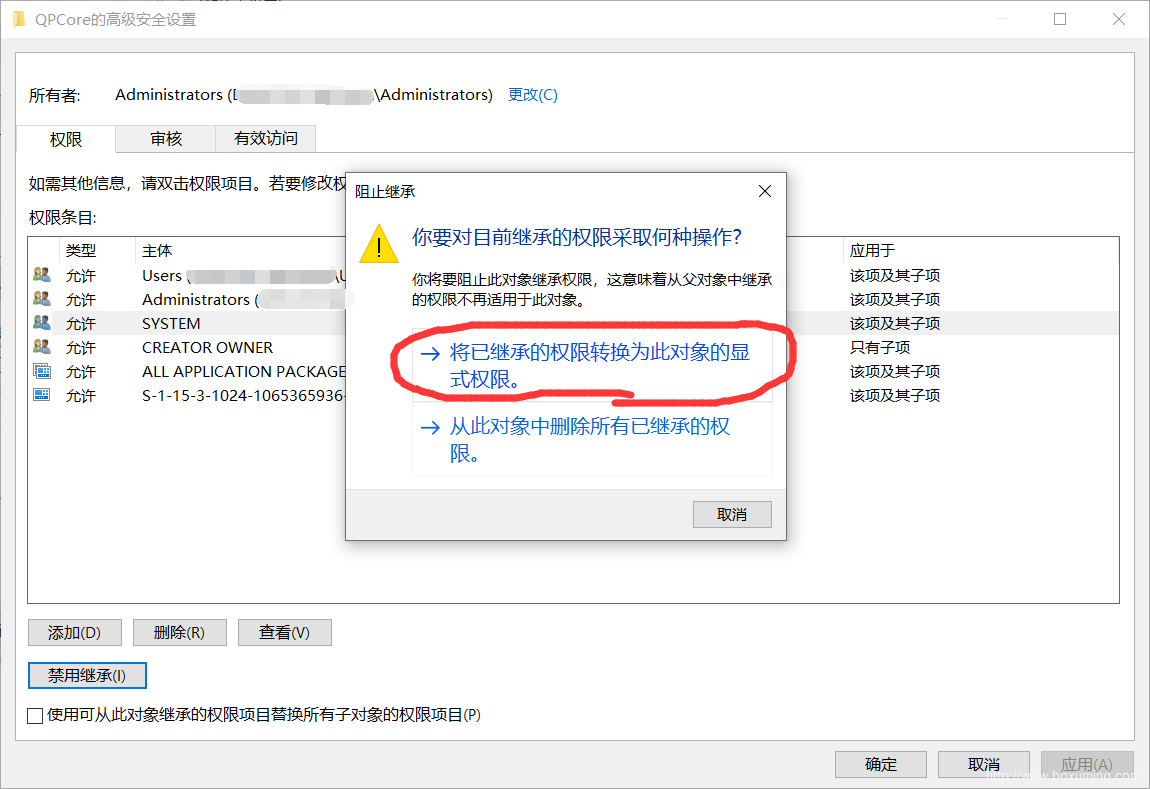Switch to the 审核 tab
The height and width of the screenshot is (789, 1150).
click(166, 139)
